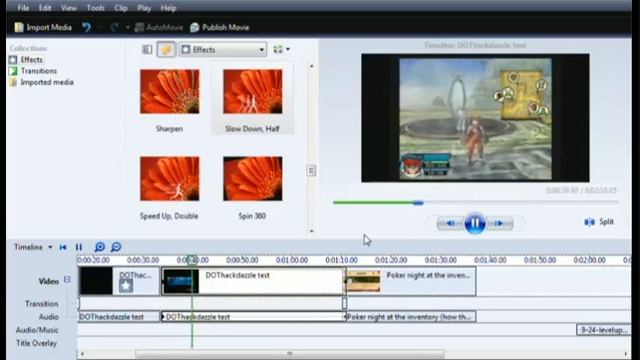
Task: Click the effects list scrollbar thumb
Action: pyautogui.click(x=311, y=170)
